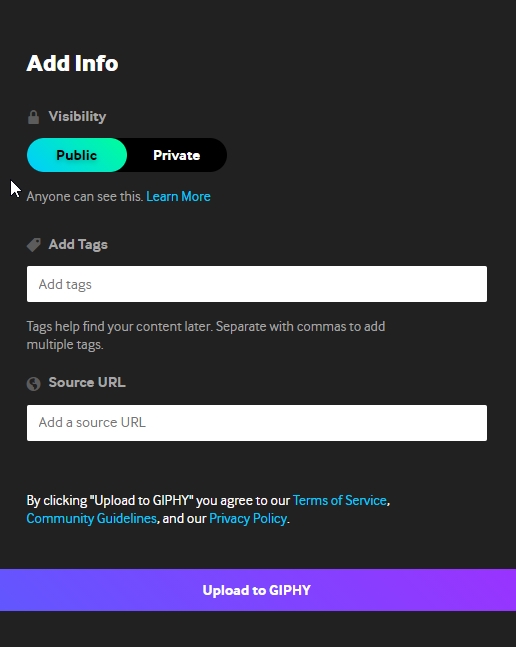Image resolution: width=516 pixels, height=647 pixels.
Task: Click the Source URL section label
Action: click(87, 383)
